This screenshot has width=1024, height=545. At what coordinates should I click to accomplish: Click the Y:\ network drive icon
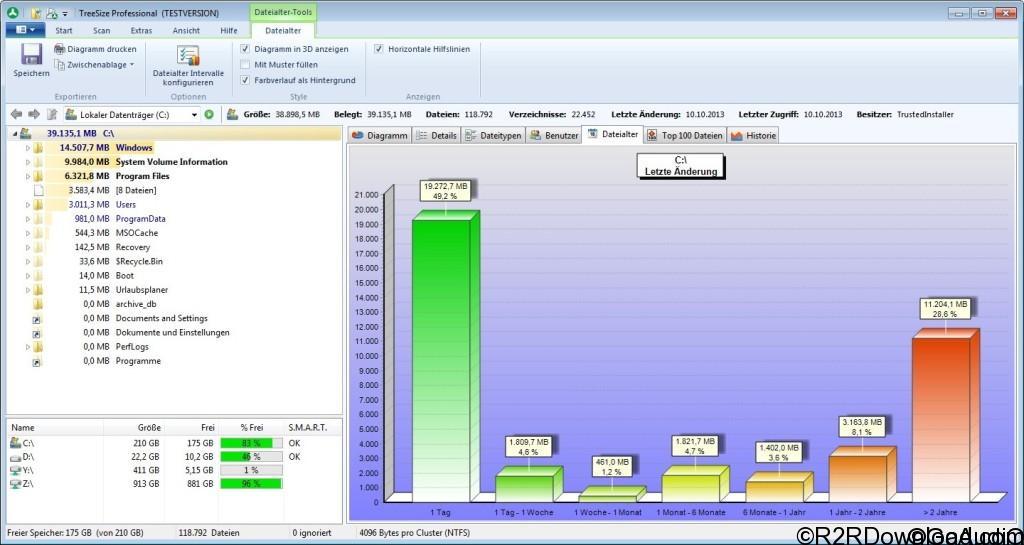click(16, 470)
